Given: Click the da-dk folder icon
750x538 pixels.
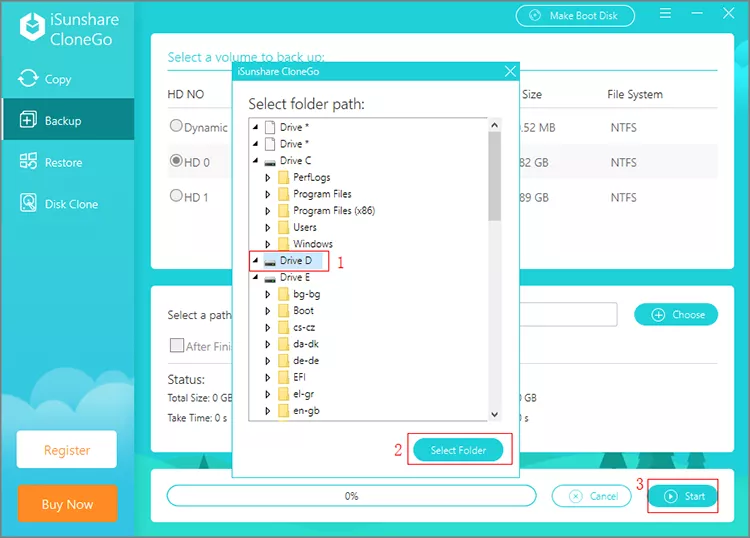Looking at the screenshot, I should [284, 344].
